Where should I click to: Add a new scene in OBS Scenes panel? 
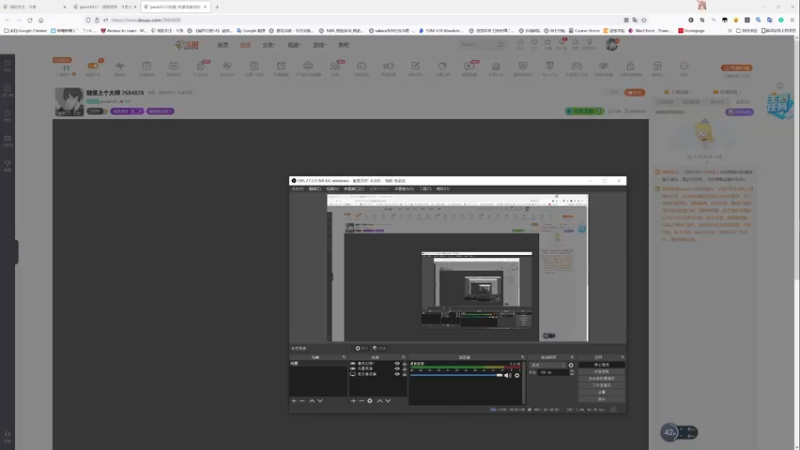294,401
